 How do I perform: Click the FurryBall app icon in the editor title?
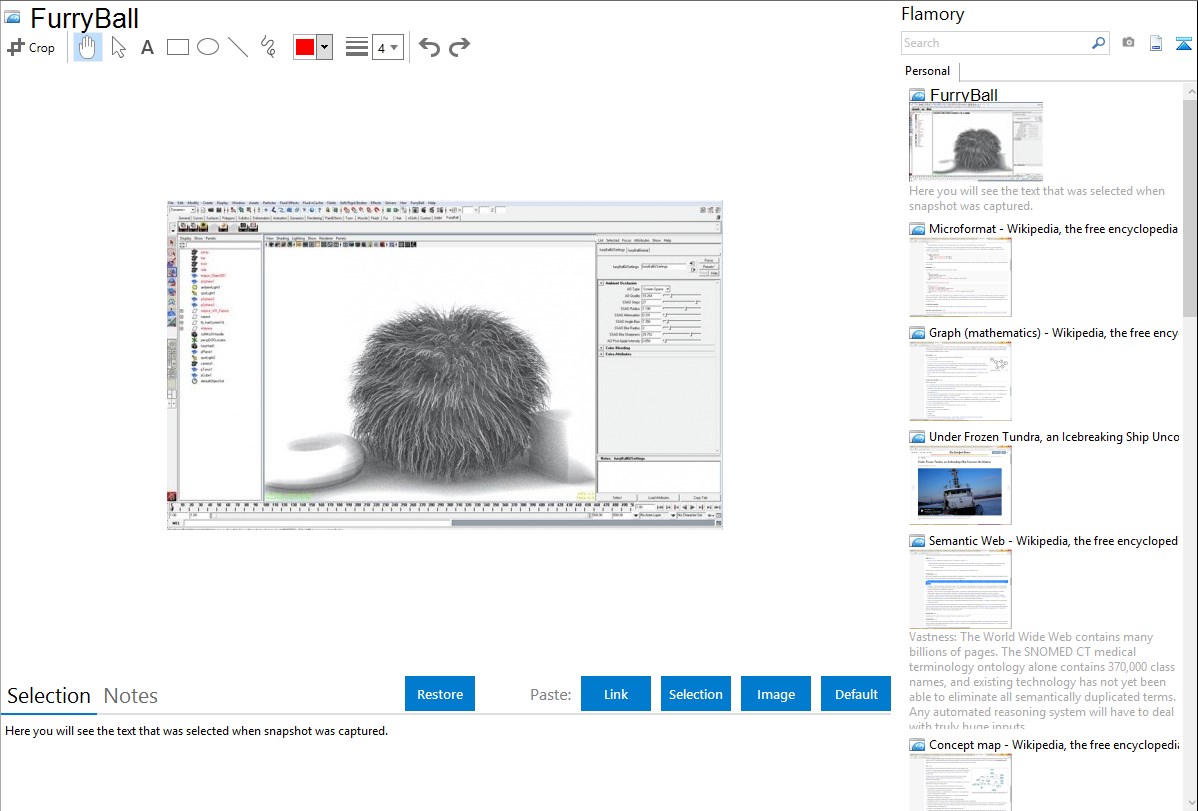[12, 17]
